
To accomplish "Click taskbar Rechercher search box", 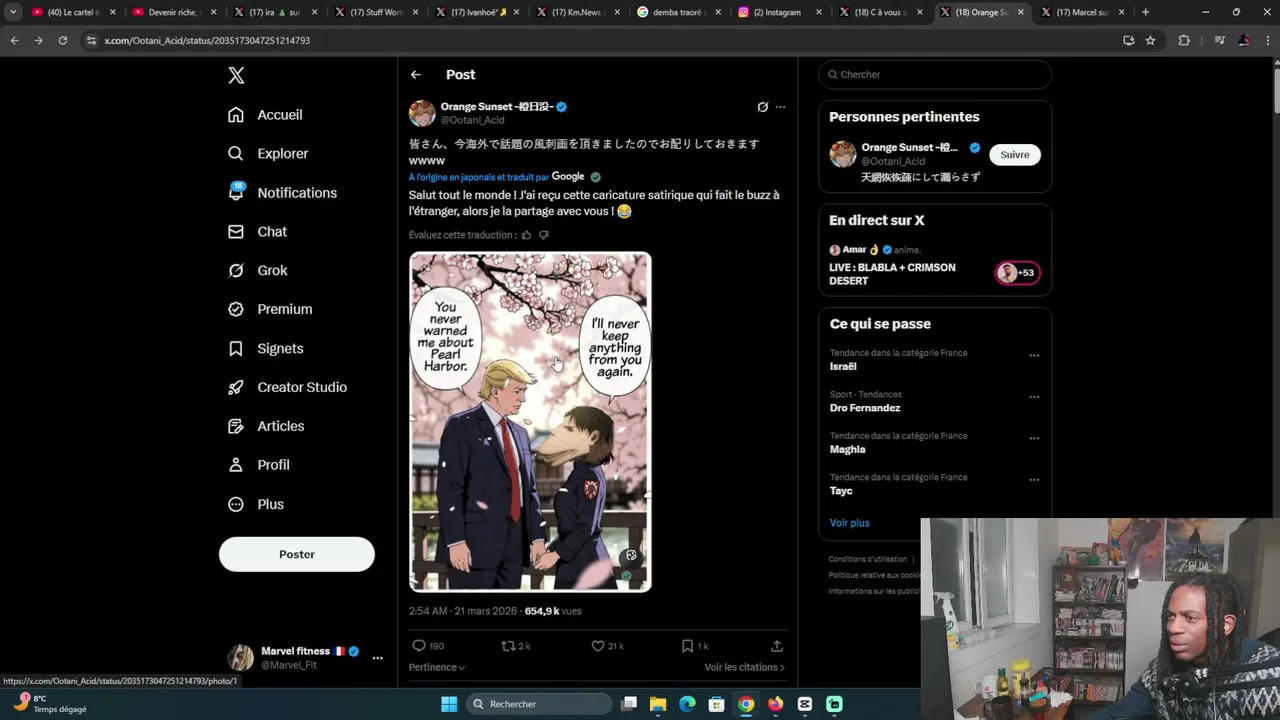I will [x=540, y=704].
